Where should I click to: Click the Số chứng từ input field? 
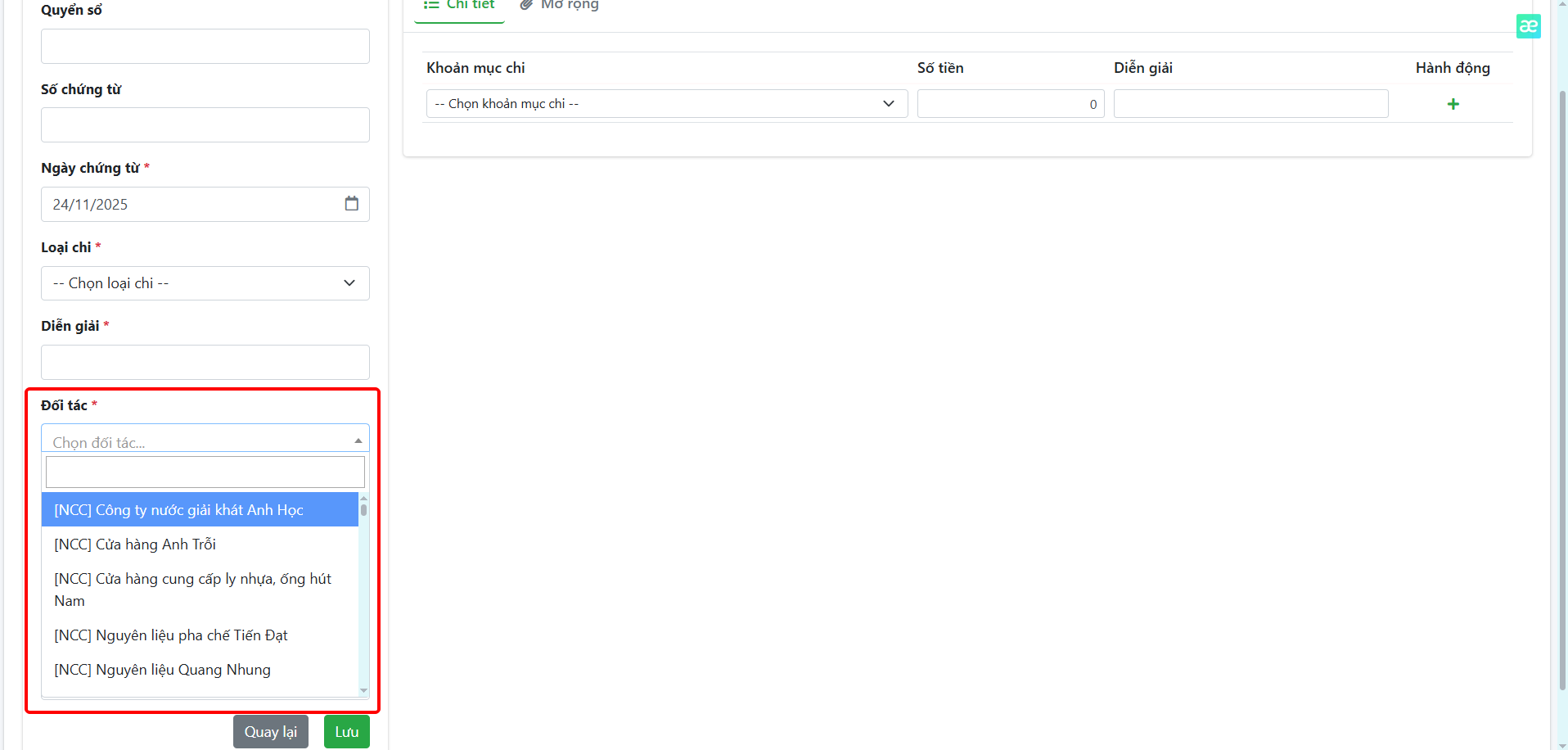pos(205,125)
